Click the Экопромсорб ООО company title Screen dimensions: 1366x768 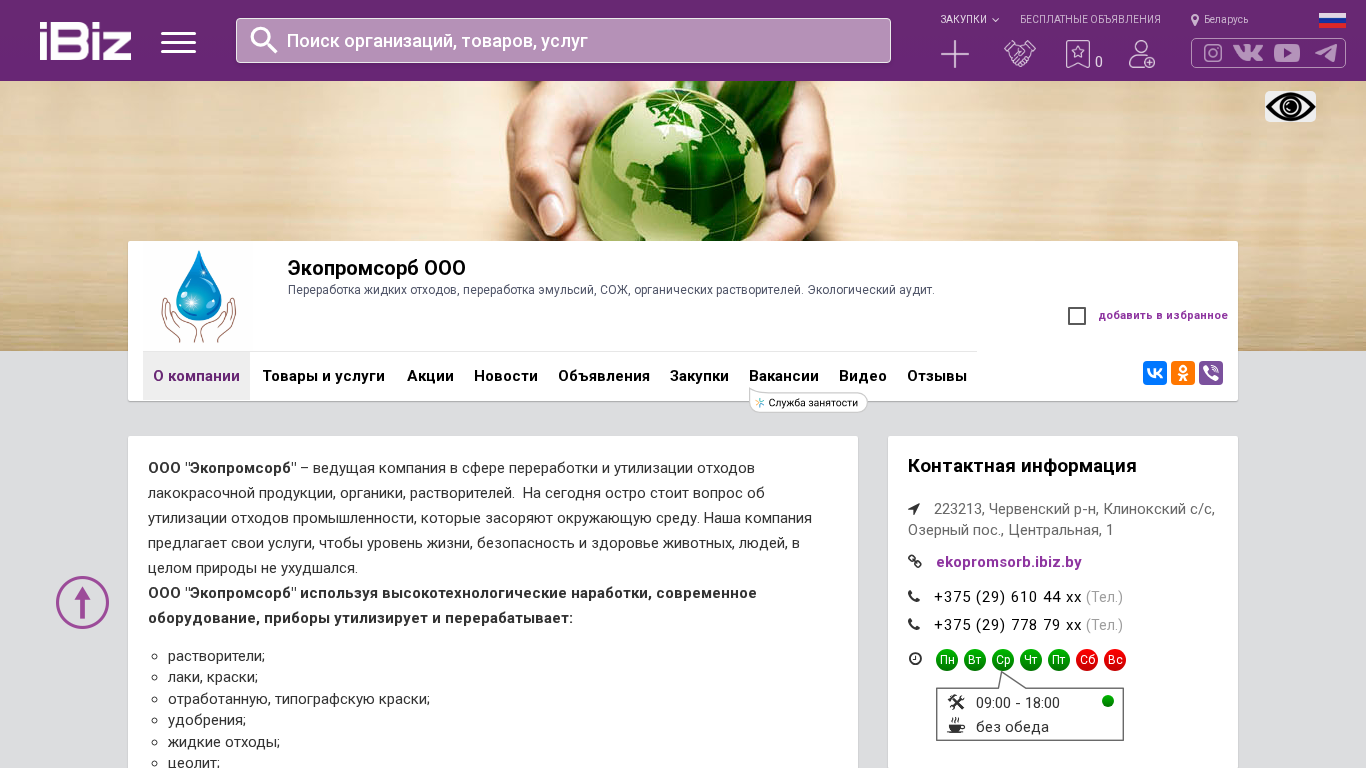(376, 268)
